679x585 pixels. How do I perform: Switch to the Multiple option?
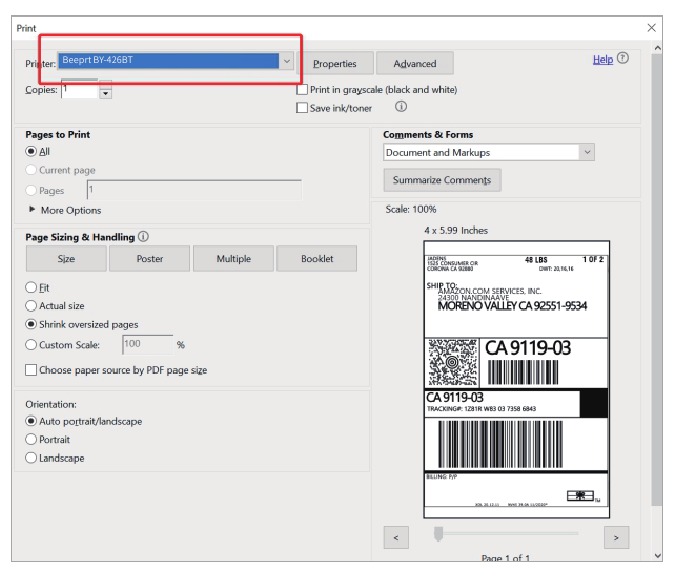click(x=234, y=259)
